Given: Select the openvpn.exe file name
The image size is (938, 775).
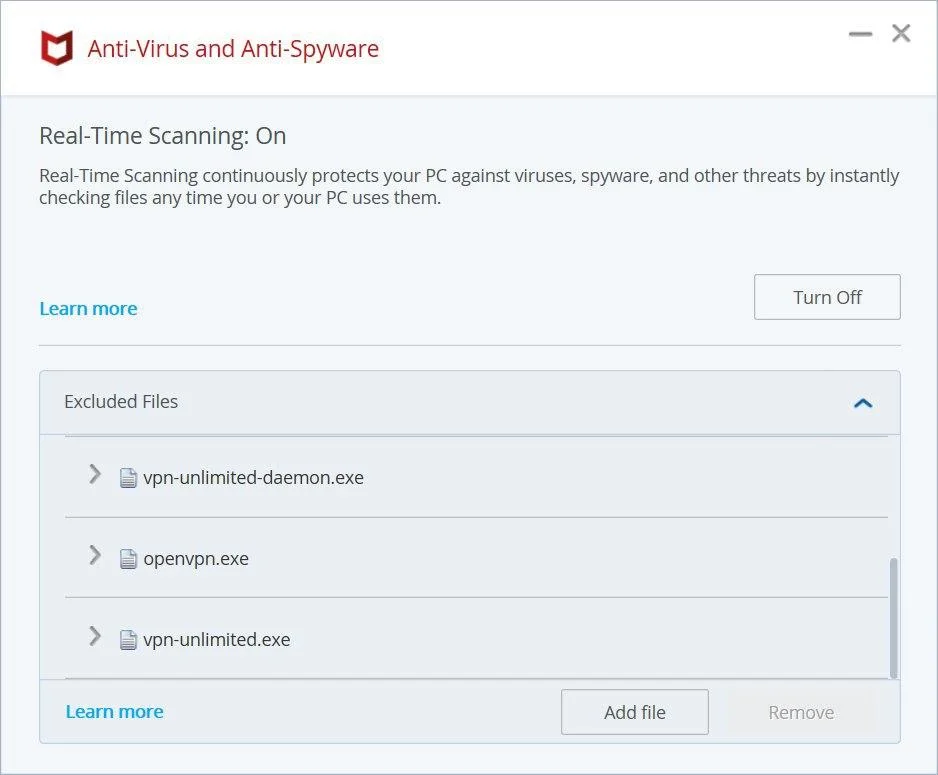Looking at the screenshot, I should (x=196, y=559).
